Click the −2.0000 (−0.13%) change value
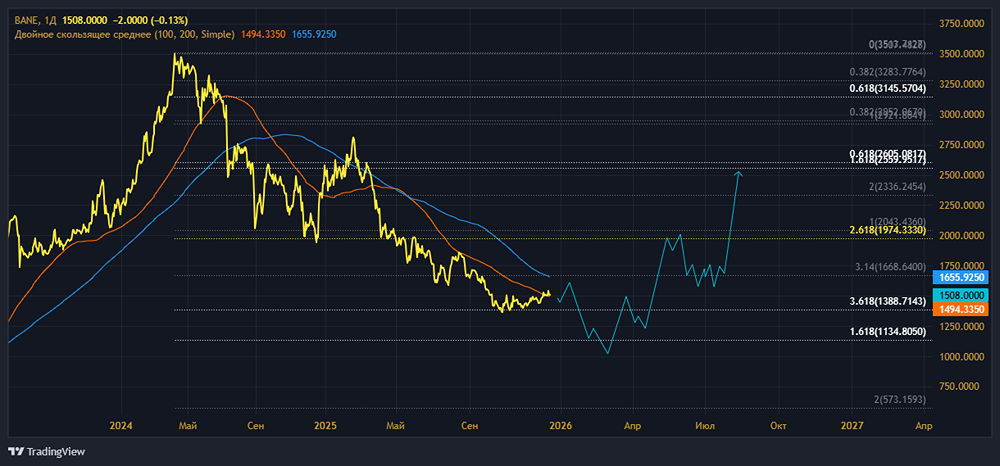The image size is (1000, 466). click(153, 20)
